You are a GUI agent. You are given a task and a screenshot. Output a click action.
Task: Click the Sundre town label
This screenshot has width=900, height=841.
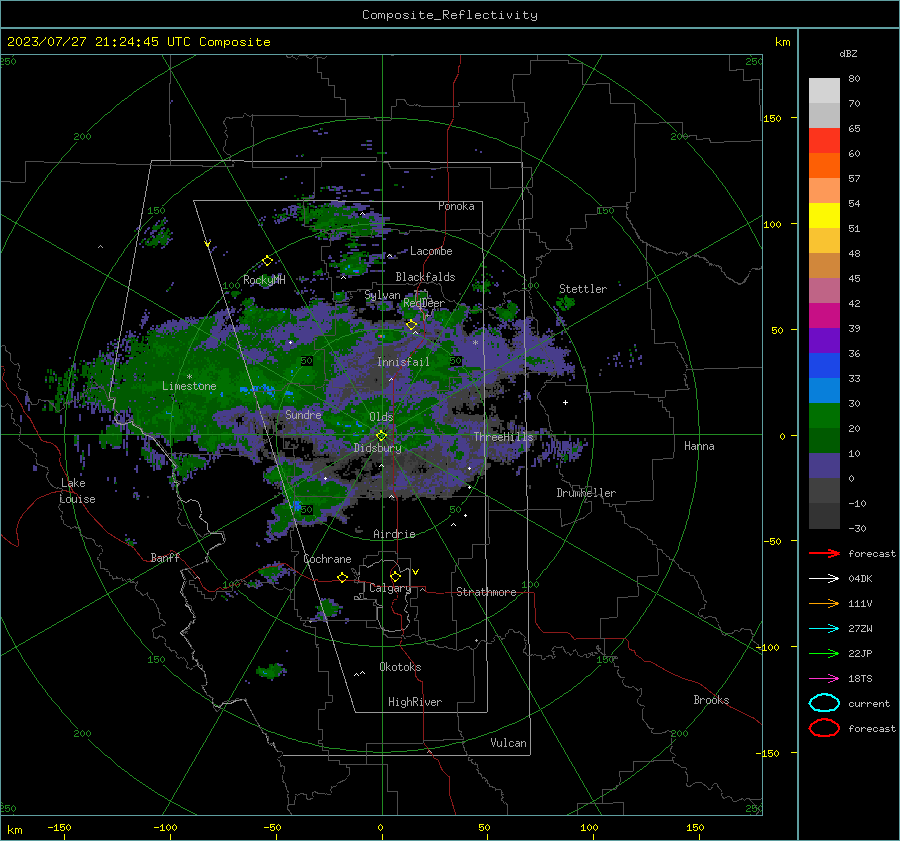coord(303,414)
